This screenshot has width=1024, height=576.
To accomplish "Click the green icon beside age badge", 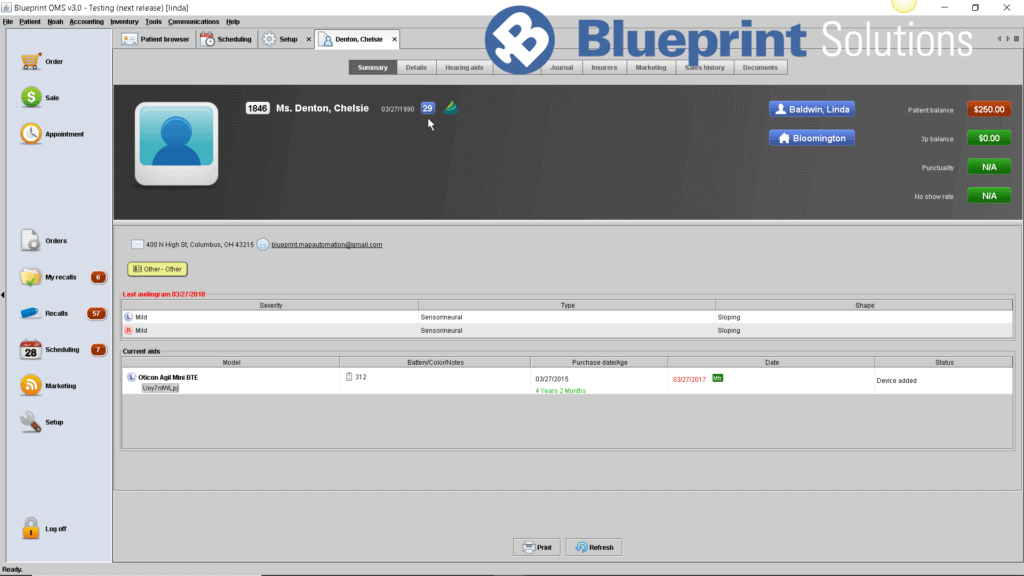I will (x=451, y=108).
